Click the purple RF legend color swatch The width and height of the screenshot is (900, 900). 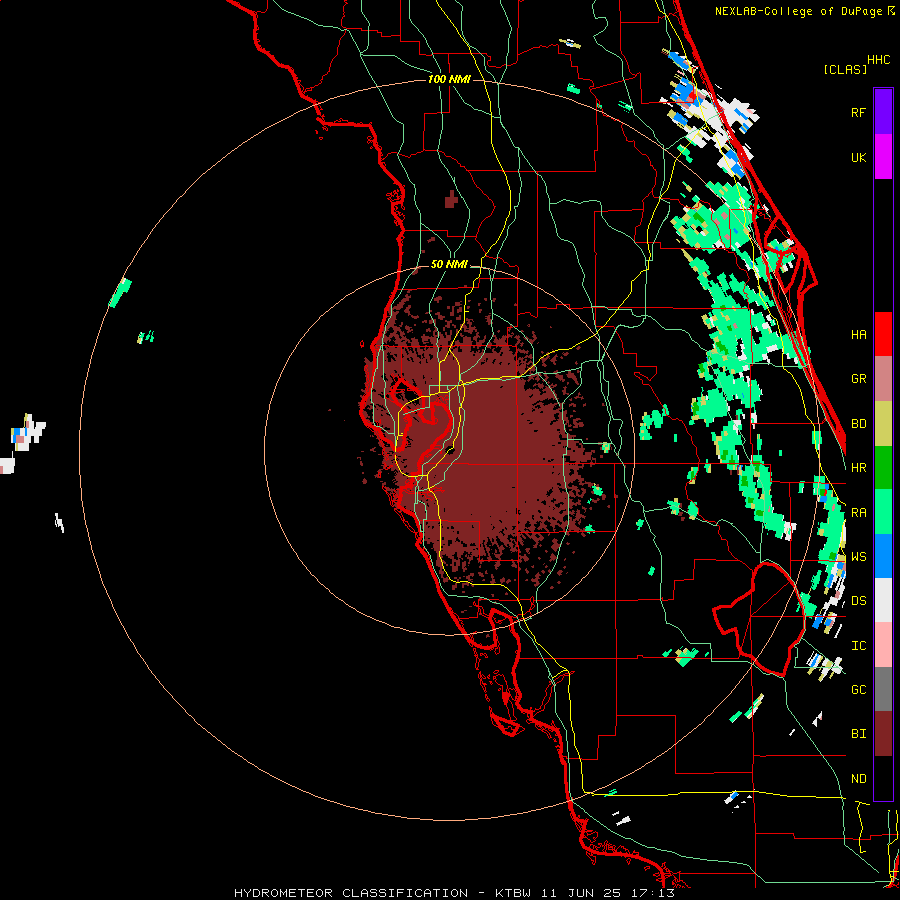pos(883,111)
